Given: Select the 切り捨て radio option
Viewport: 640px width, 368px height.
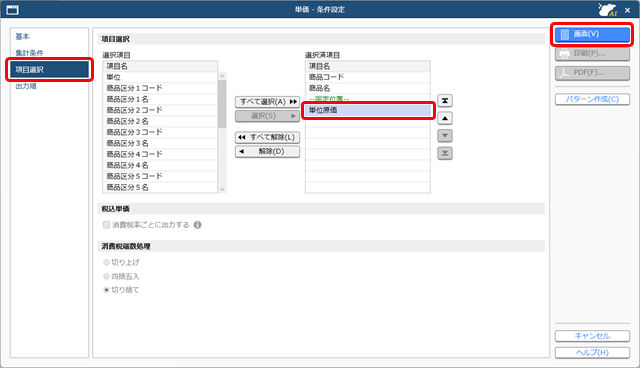Looking at the screenshot, I should pos(107,290).
